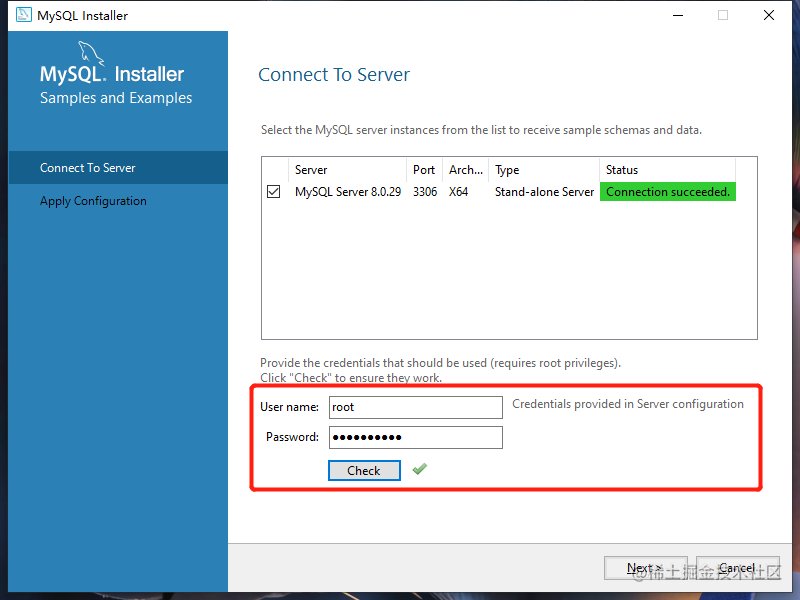Focus the User name input field
The width and height of the screenshot is (800, 600).
point(415,407)
